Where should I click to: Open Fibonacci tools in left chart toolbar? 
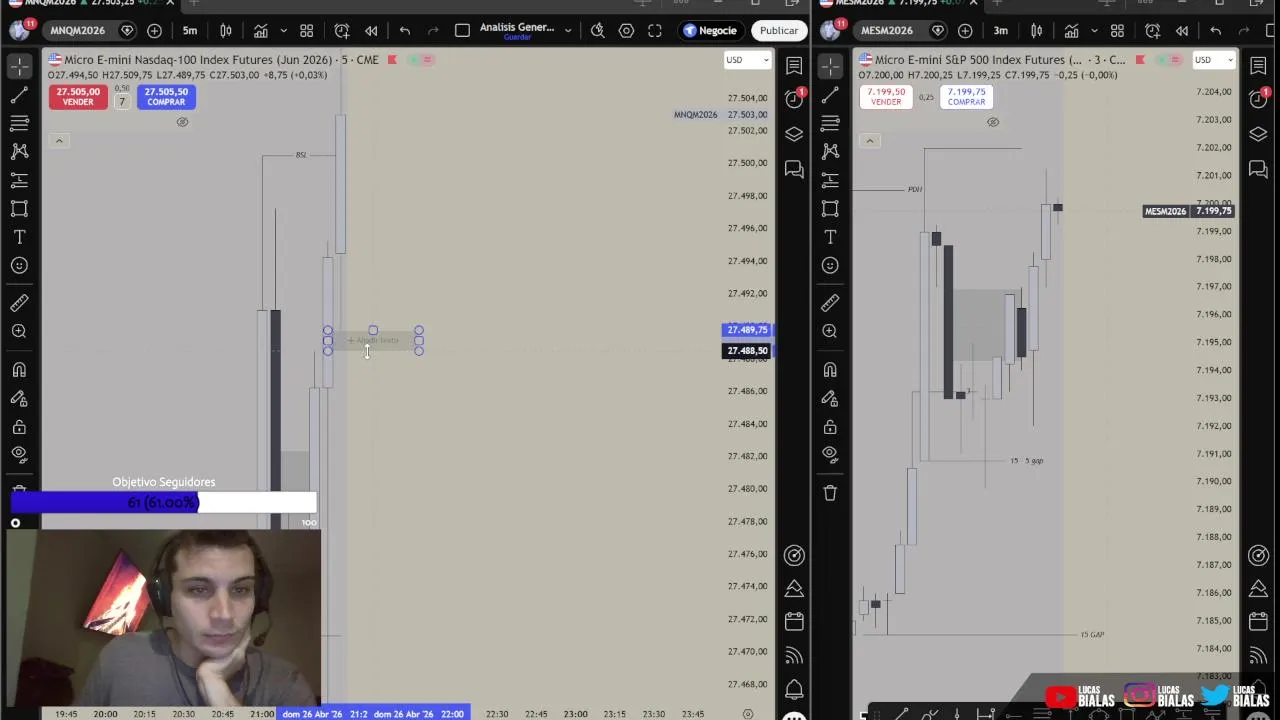[19, 124]
